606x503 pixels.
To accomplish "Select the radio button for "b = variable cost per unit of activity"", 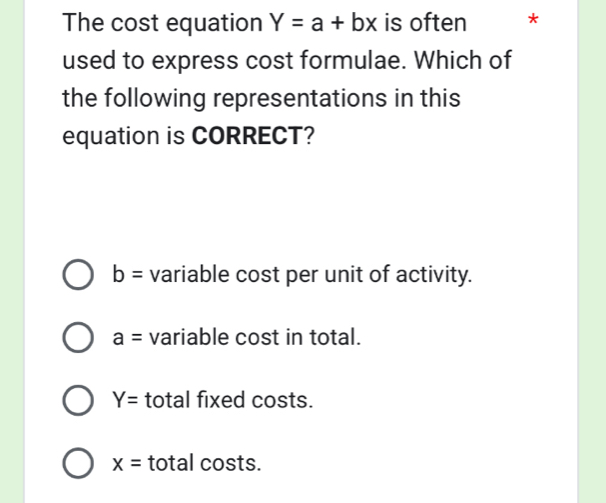I will [79, 274].
